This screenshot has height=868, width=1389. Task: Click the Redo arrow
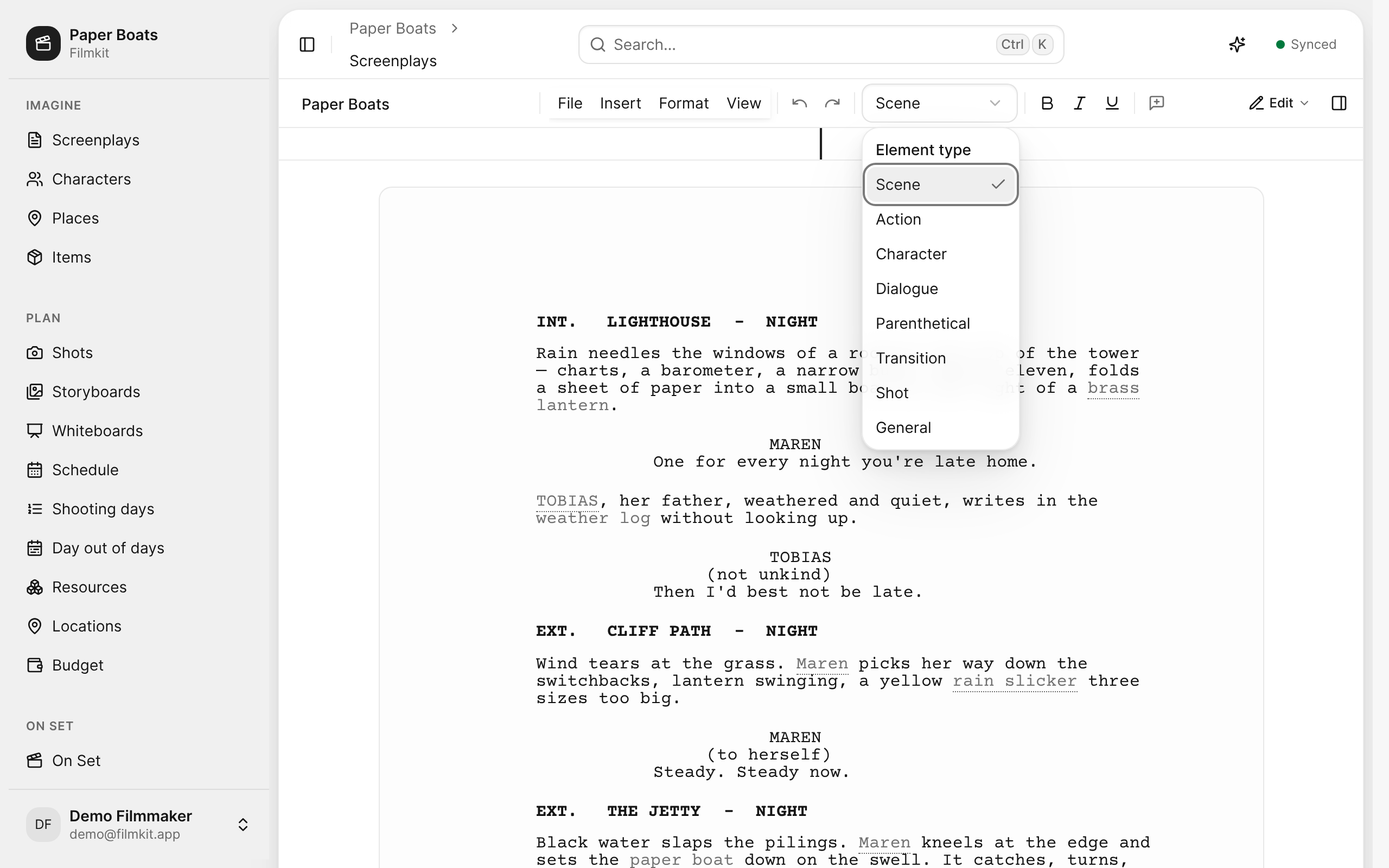[832, 103]
